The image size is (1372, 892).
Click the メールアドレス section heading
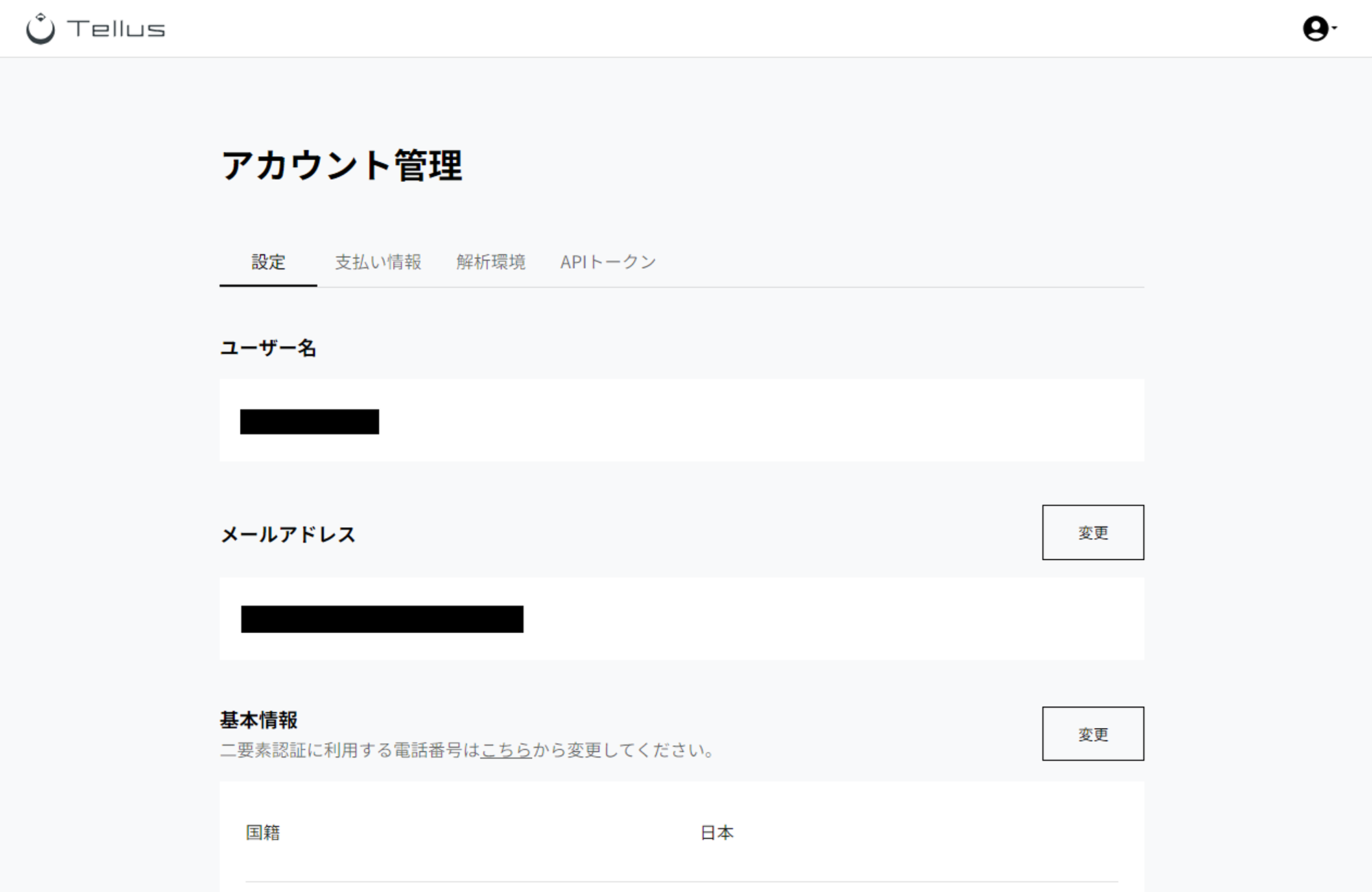click(x=287, y=534)
